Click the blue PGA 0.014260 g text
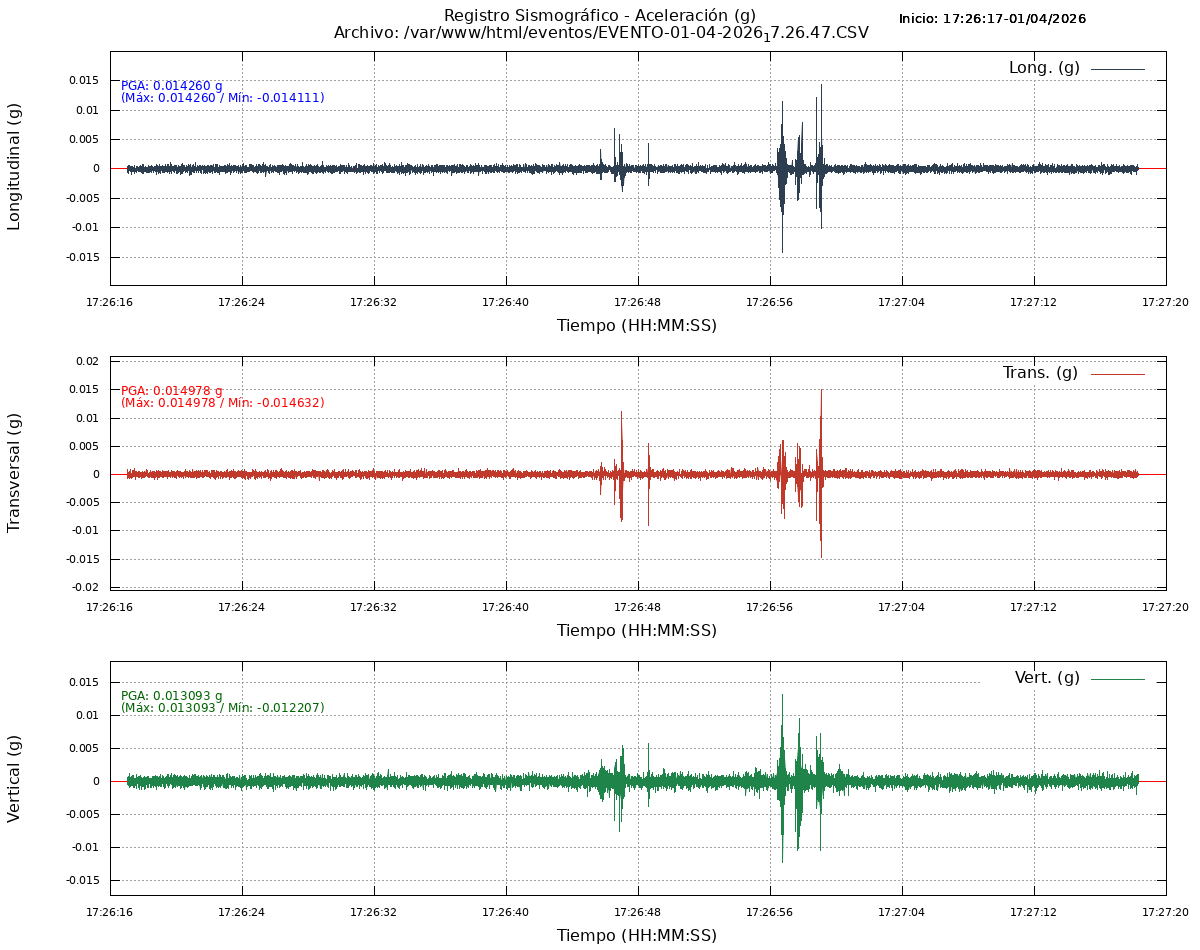The image size is (1200, 950). [172, 86]
